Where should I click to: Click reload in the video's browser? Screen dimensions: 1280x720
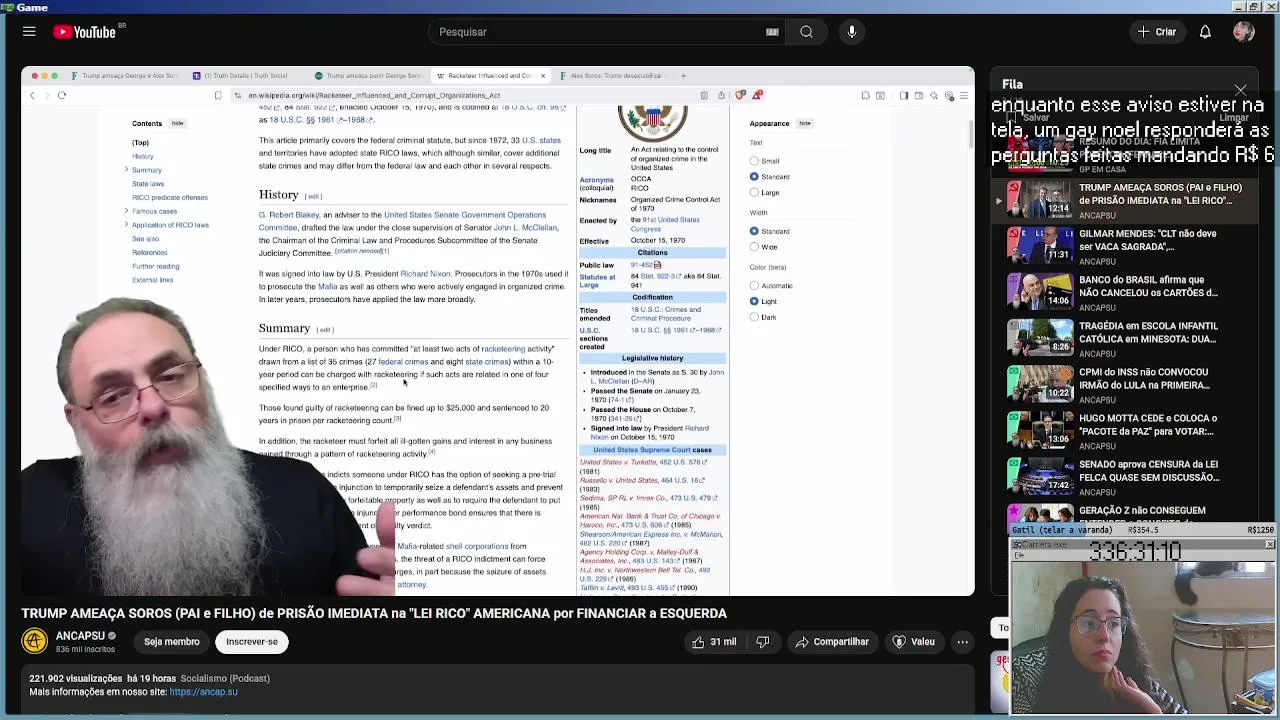pos(61,96)
